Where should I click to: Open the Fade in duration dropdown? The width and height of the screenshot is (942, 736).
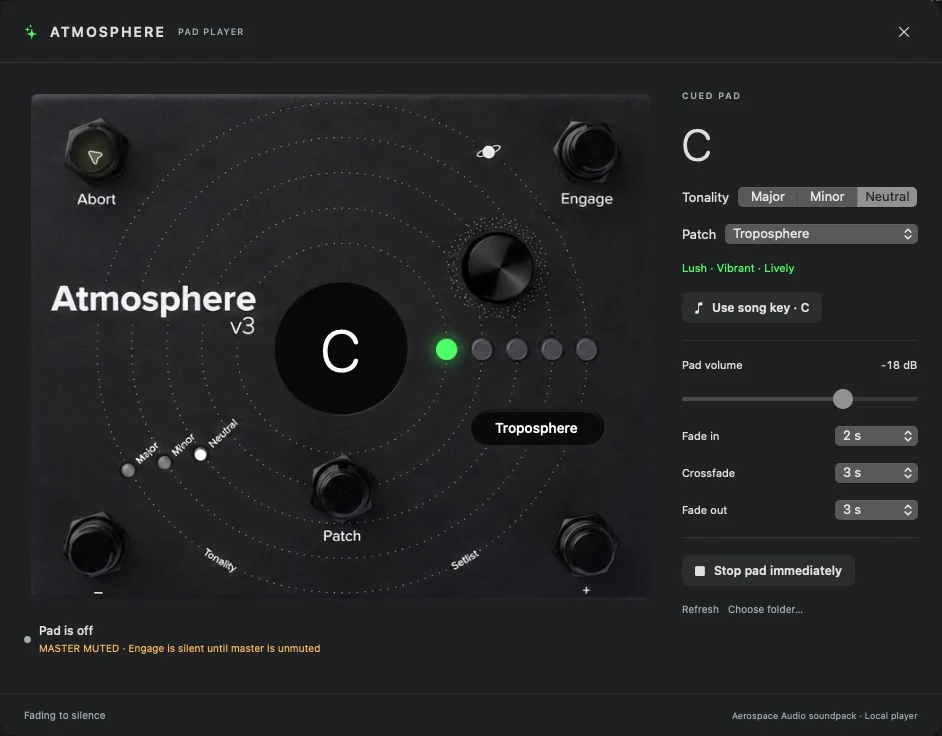point(876,436)
